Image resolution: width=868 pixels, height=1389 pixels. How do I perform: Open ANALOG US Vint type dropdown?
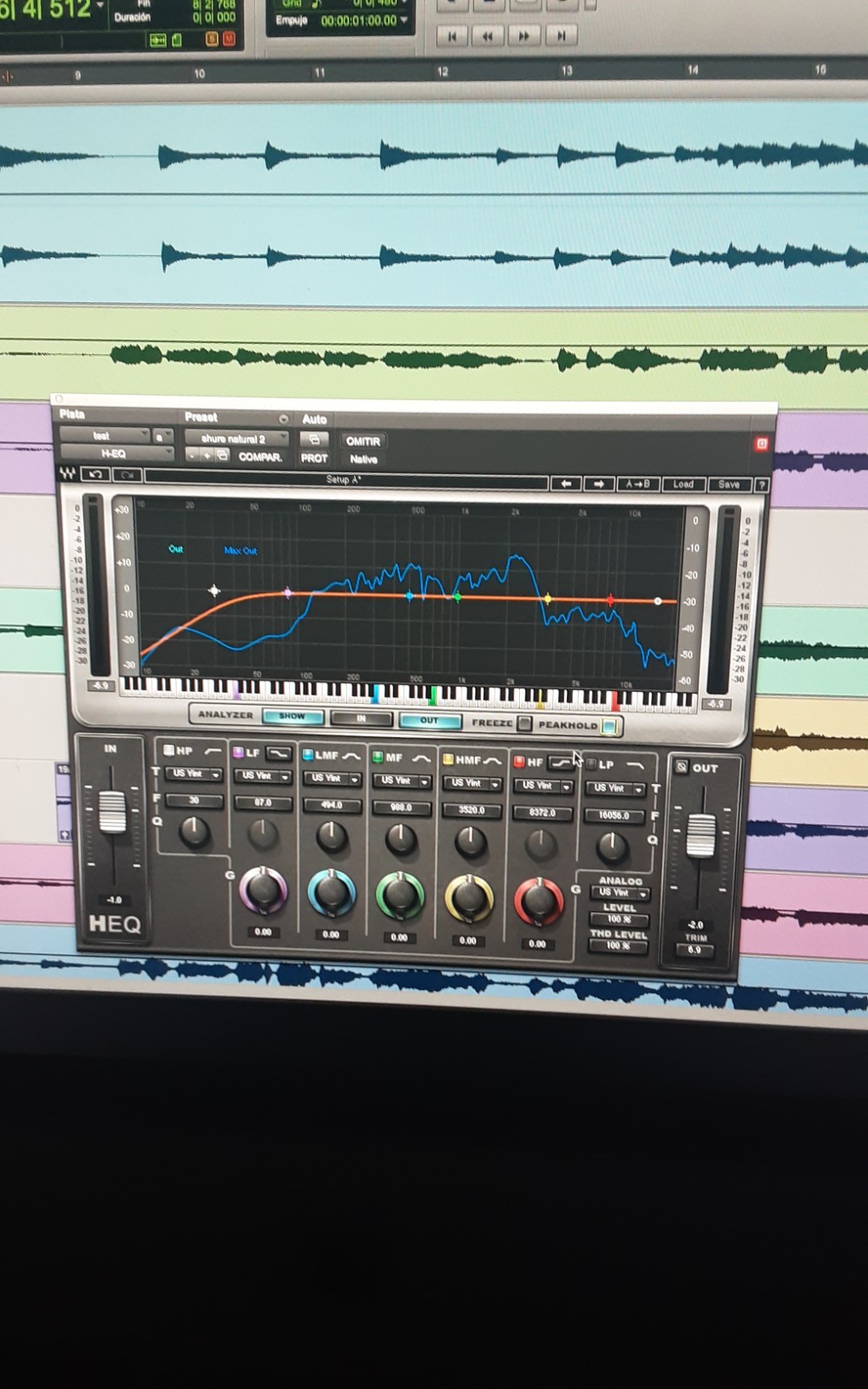coord(620,893)
